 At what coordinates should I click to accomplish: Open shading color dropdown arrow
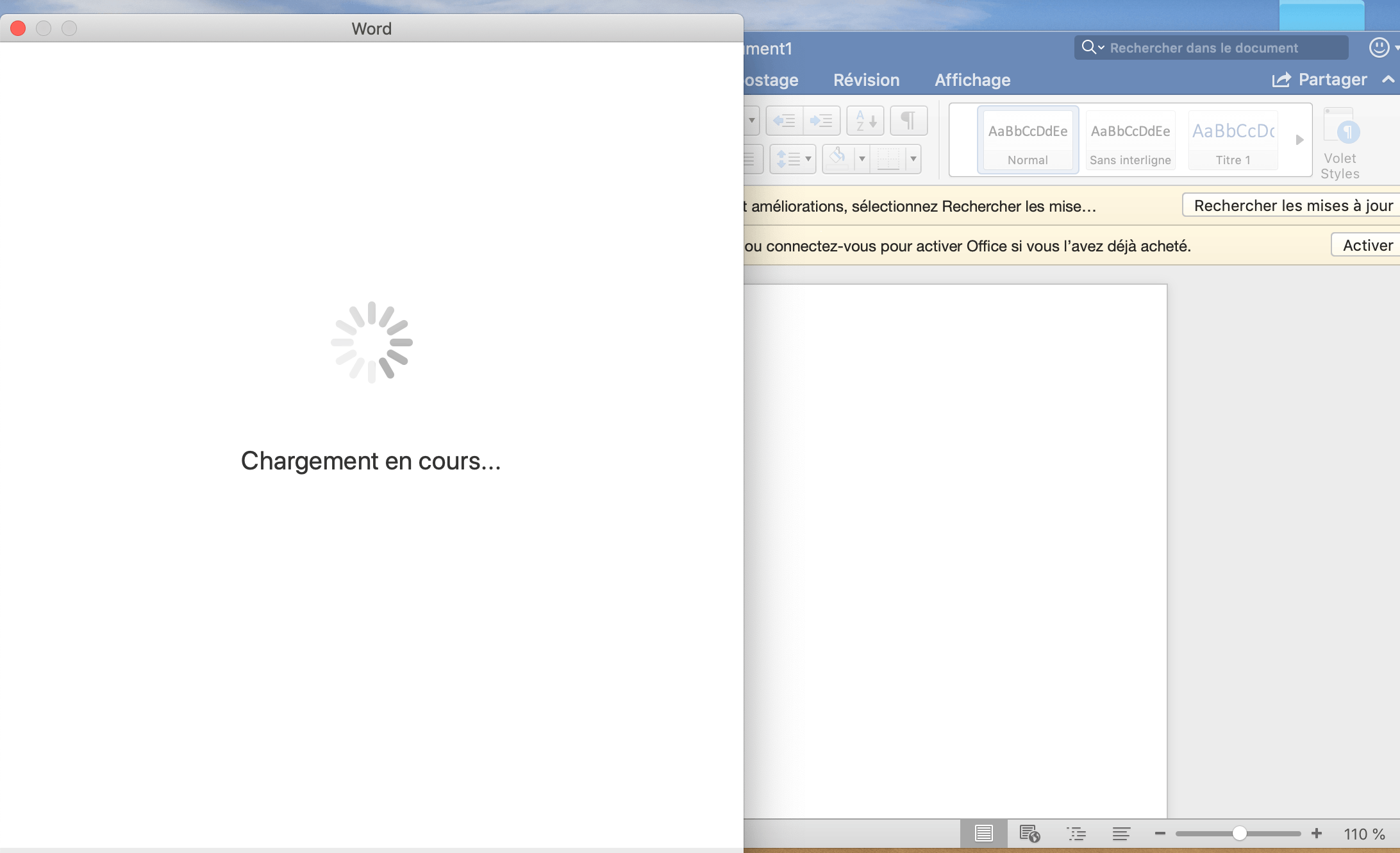click(x=862, y=158)
